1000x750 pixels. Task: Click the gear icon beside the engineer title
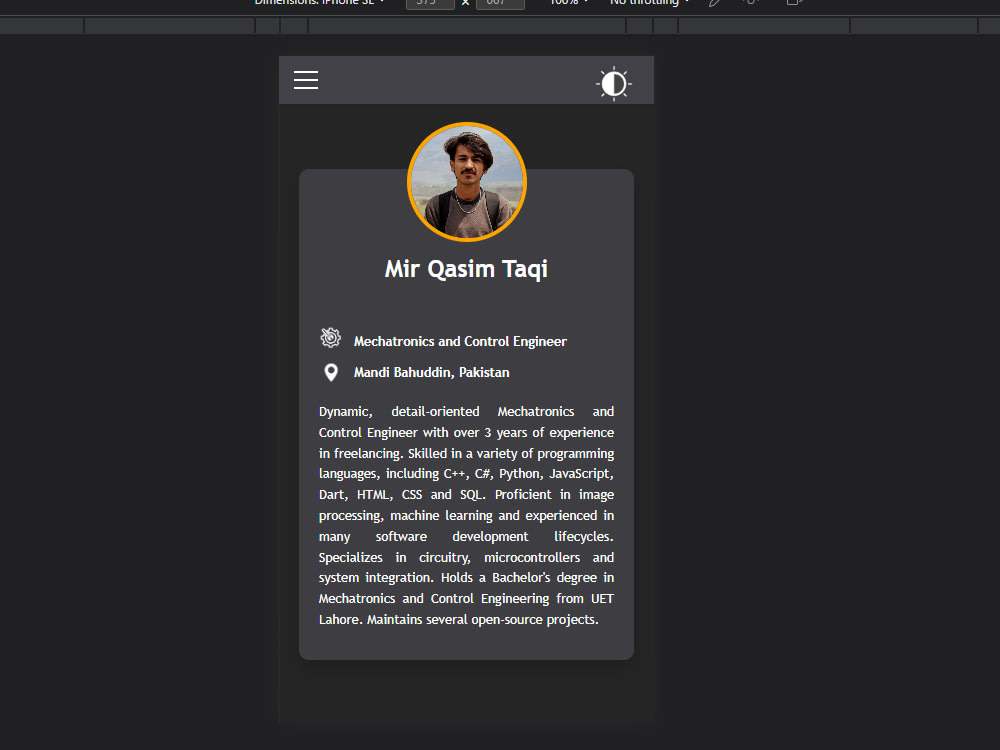tap(331, 338)
